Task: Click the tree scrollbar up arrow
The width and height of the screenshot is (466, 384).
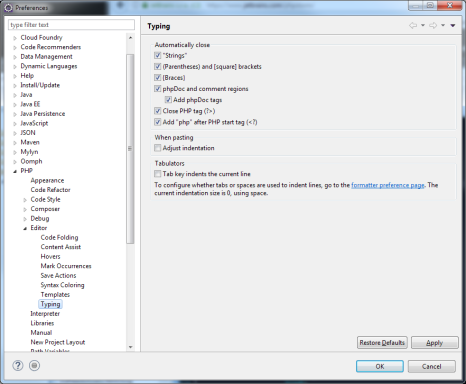Action: (x=130, y=38)
